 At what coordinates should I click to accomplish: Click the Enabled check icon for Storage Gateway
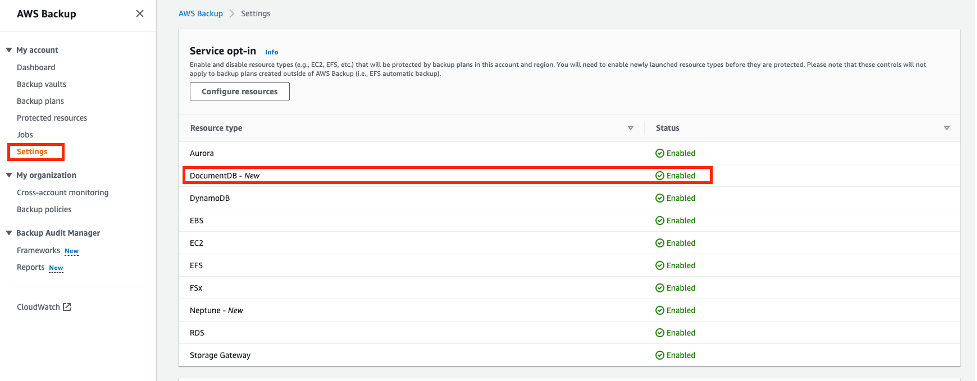pyautogui.click(x=660, y=355)
